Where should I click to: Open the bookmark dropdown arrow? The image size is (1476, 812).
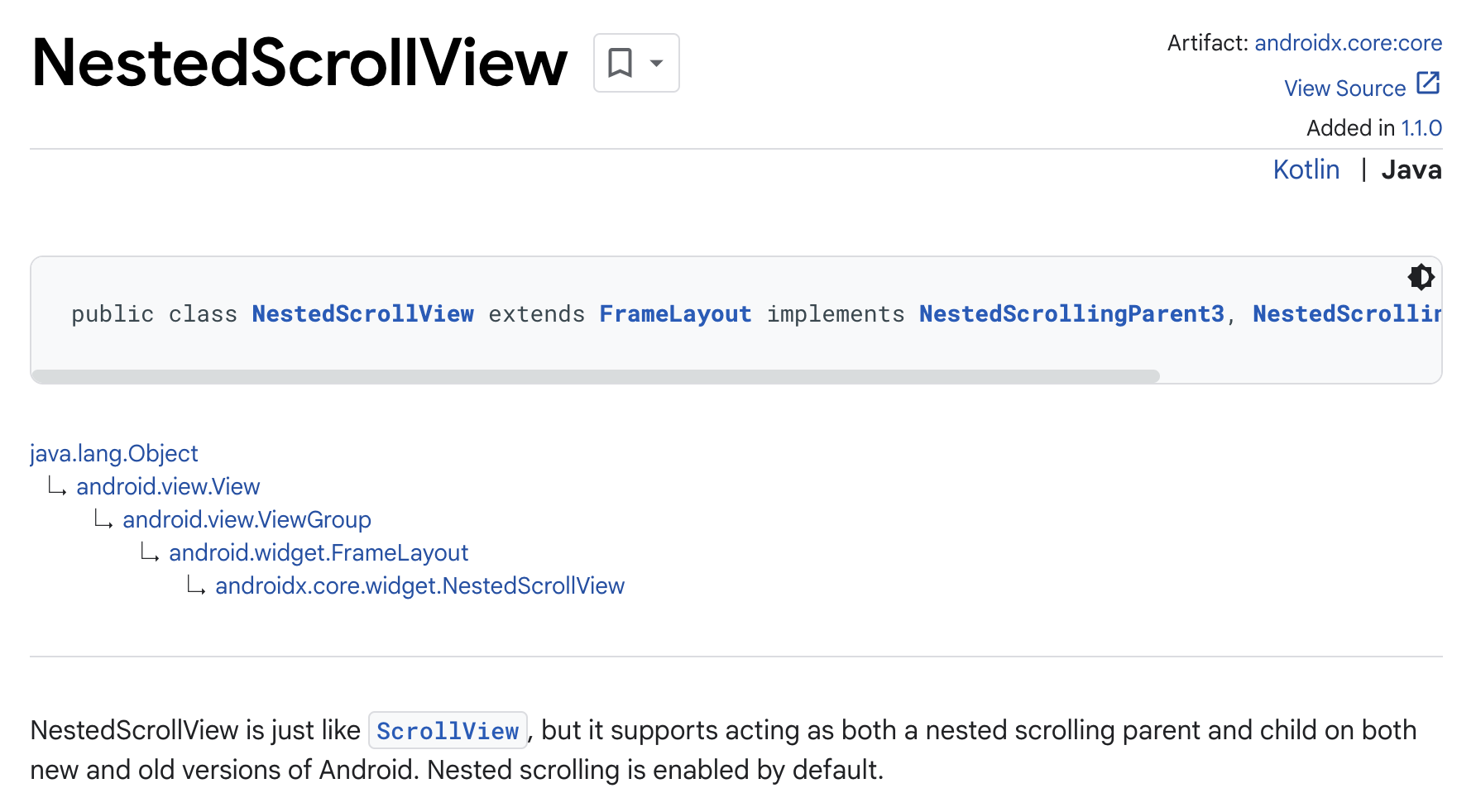pos(657,63)
